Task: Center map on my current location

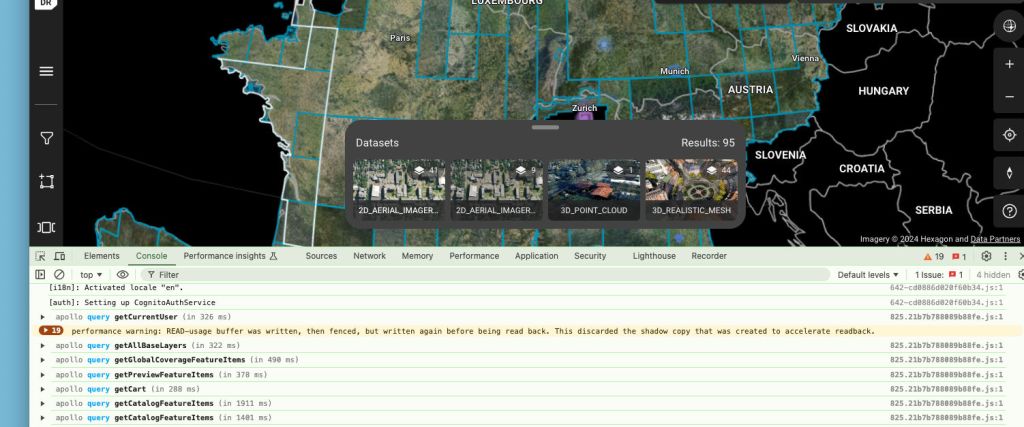Action: point(1009,135)
